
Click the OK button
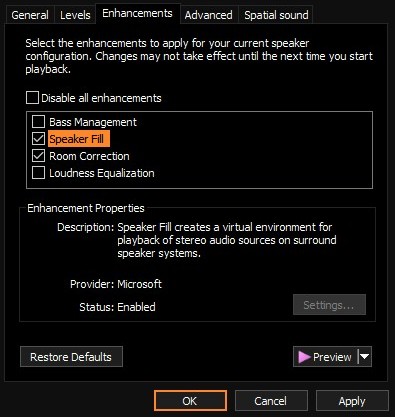coord(190,401)
